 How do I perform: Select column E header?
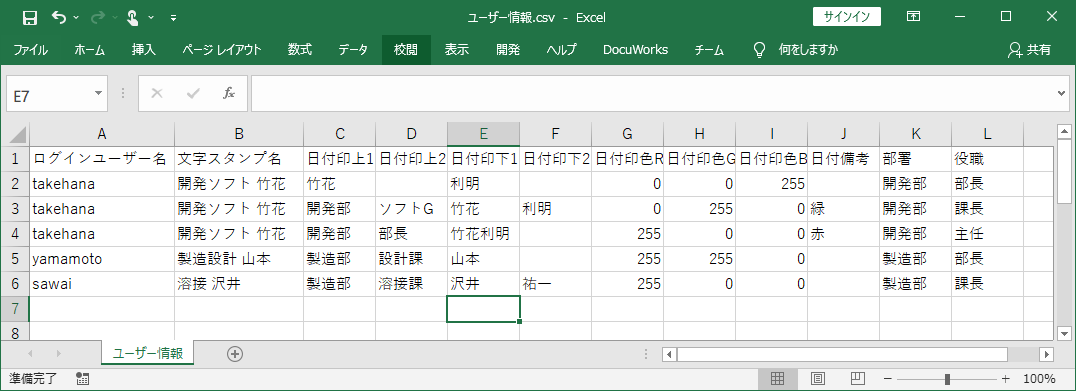tap(483, 134)
